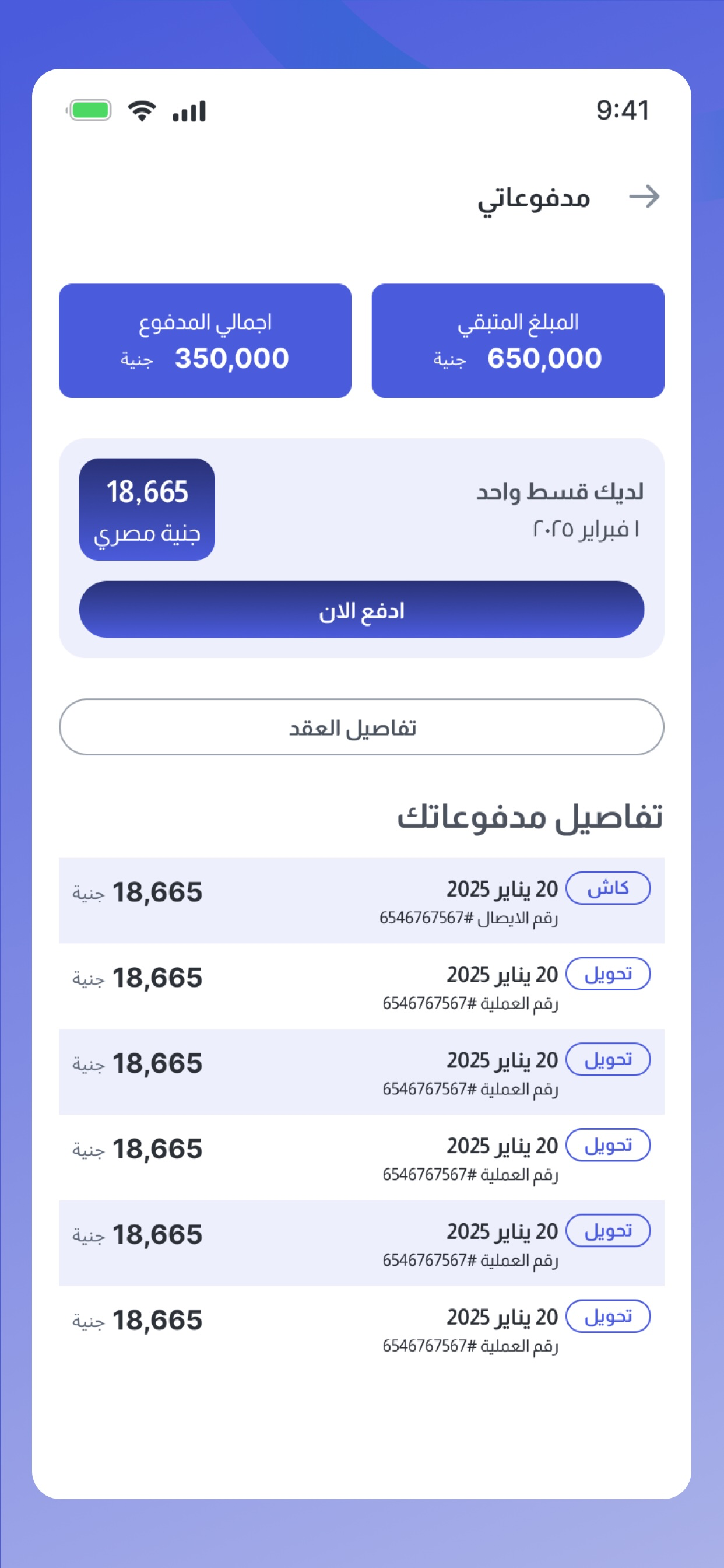The image size is (724, 1568).
Task: Tap the 18,665 جنية مصري amount badge
Action: tap(147, 509)
